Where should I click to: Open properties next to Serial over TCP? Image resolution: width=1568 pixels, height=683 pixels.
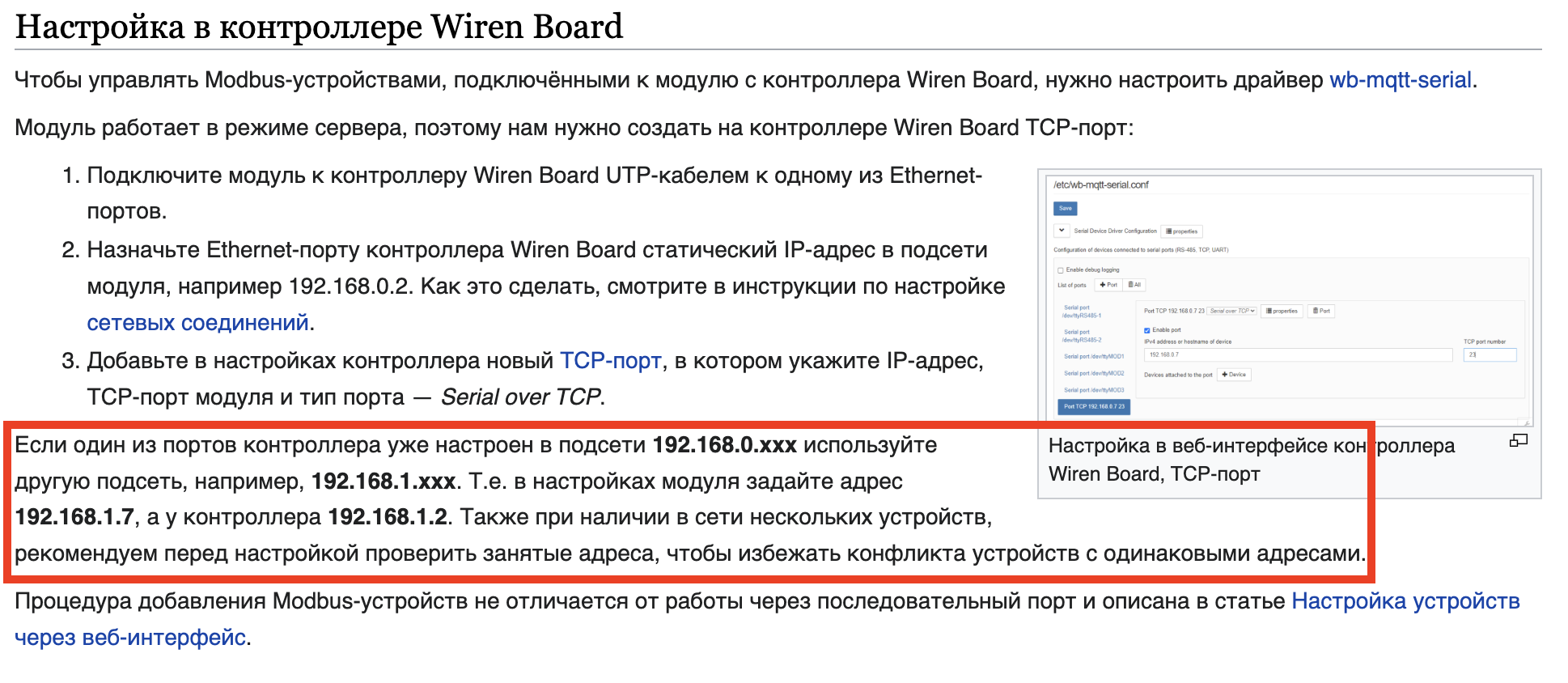(x=1281, y=311)
